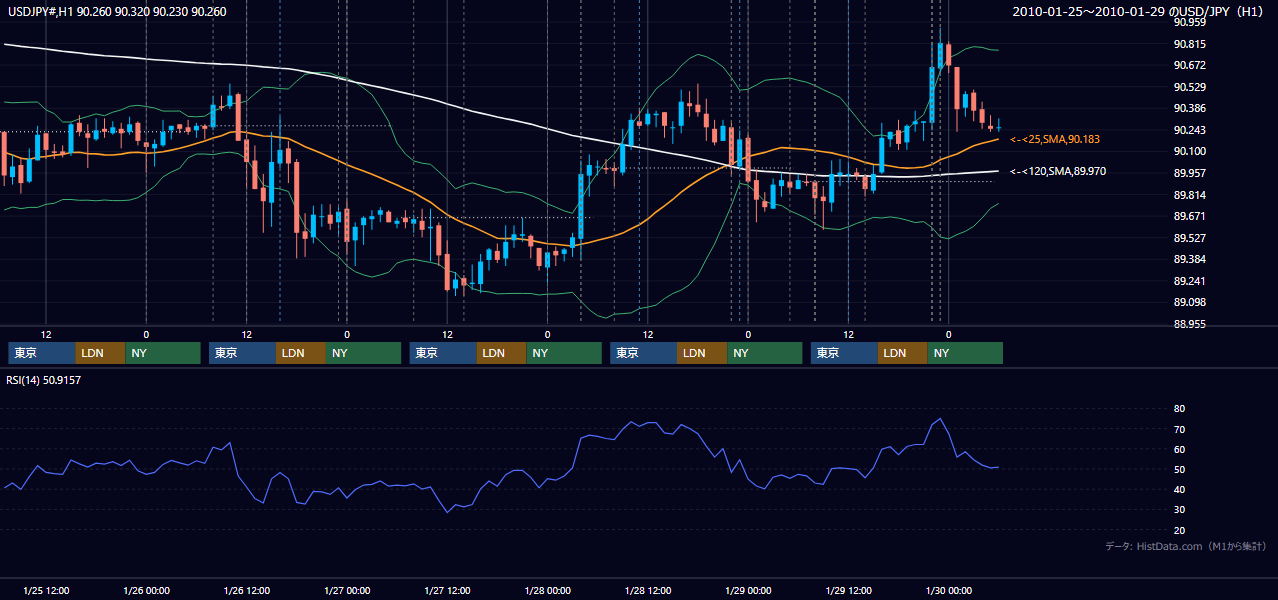The width and height of the screenshot is (1278, 600).
Task: Click the 90.815 price axis label
Action: (1190, 44)
